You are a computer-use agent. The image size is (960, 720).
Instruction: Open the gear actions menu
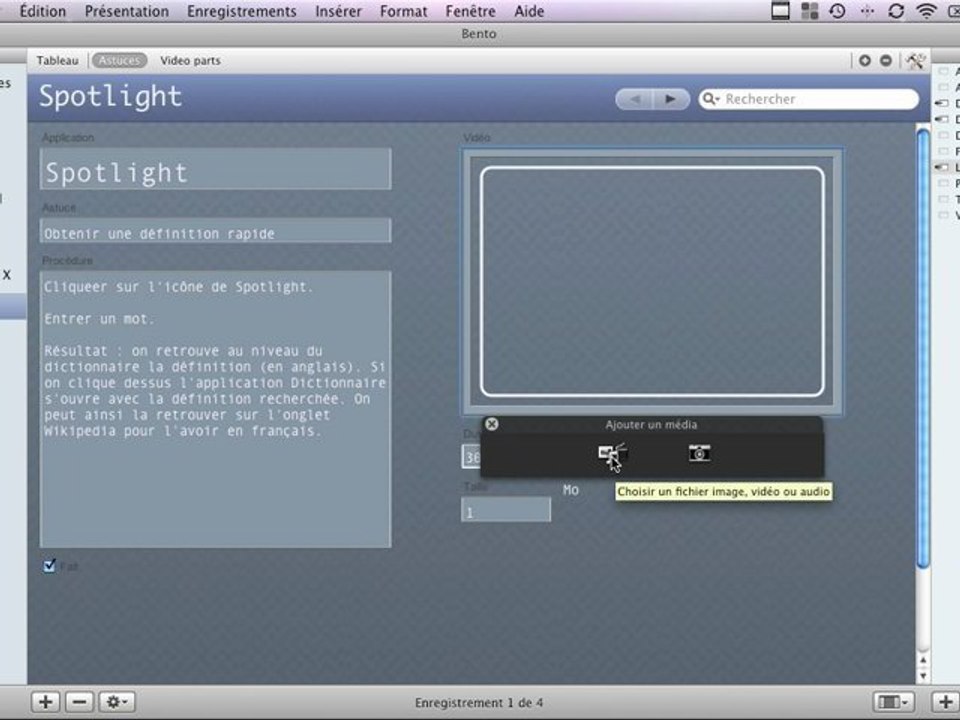tap(117, 702)
